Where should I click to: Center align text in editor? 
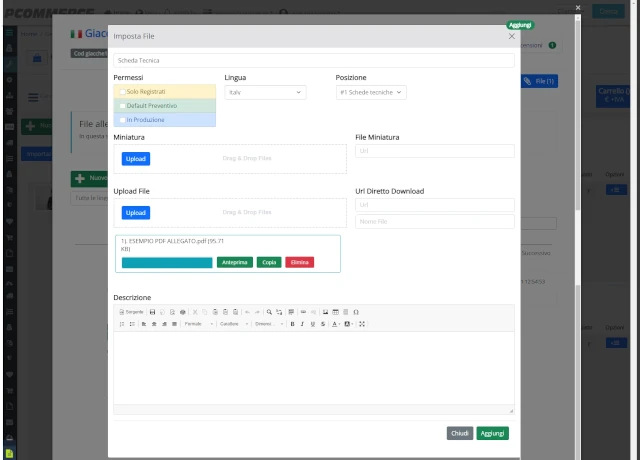(x=154, y=324)
